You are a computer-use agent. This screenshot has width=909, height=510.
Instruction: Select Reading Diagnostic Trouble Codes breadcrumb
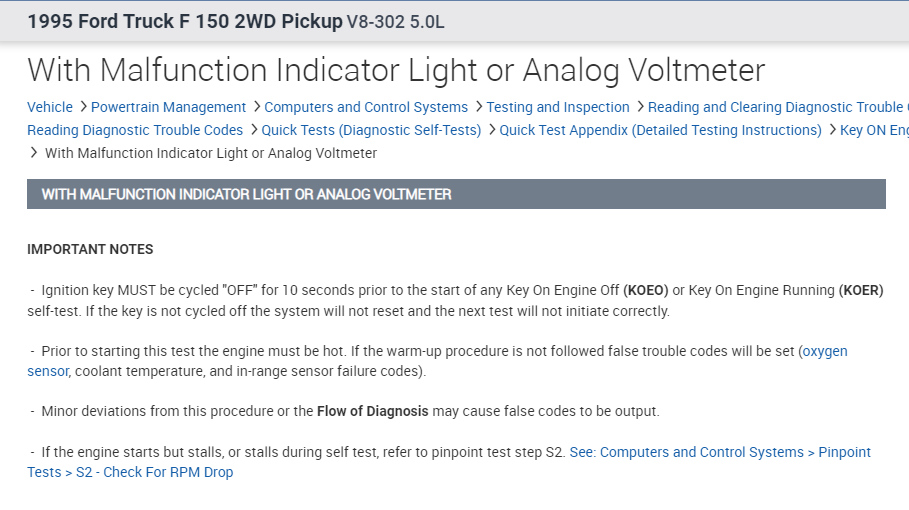(x=135, y=130)
